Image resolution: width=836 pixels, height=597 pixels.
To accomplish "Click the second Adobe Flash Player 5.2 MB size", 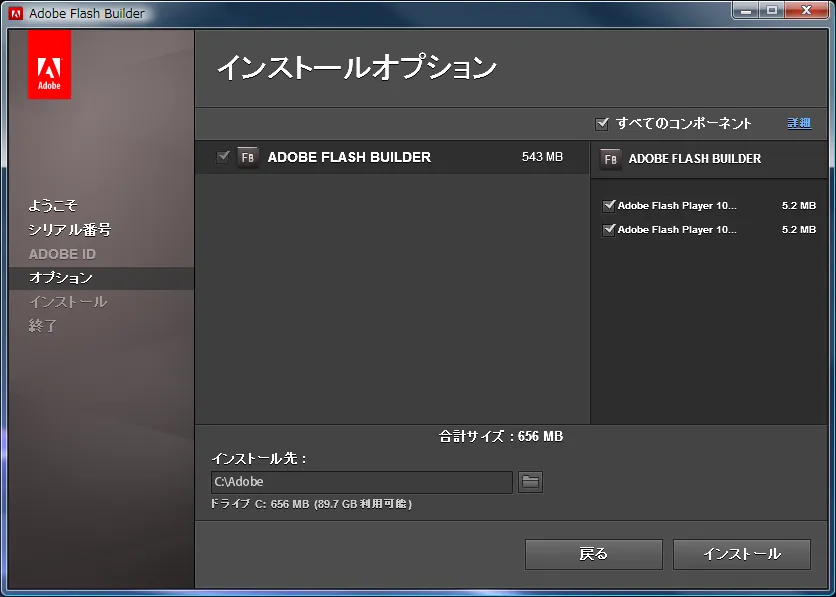I will coord(799,230).
